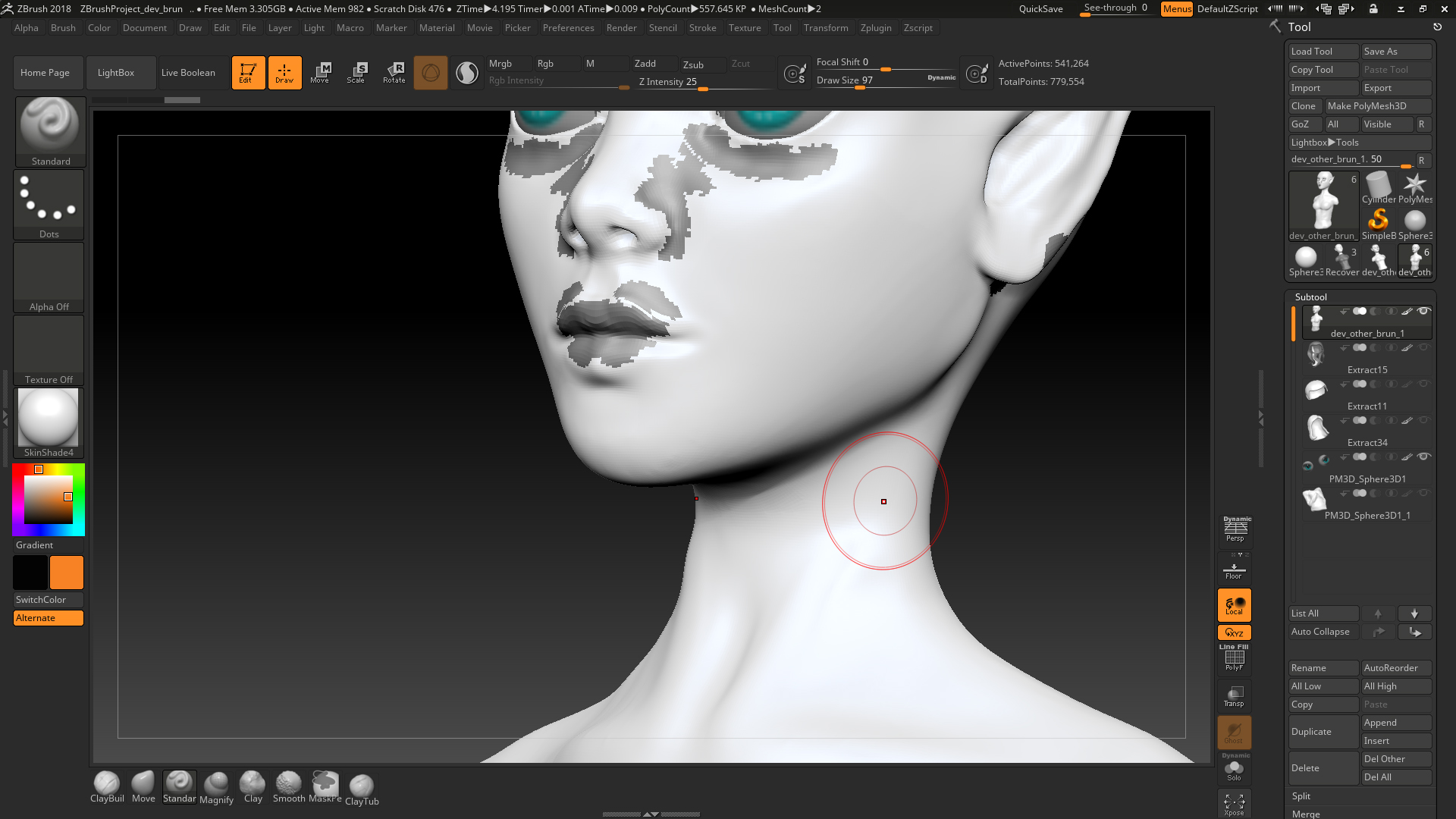Select the Move transform tool icon
Screen dimensions: 1456x819
tap(320, 72)
